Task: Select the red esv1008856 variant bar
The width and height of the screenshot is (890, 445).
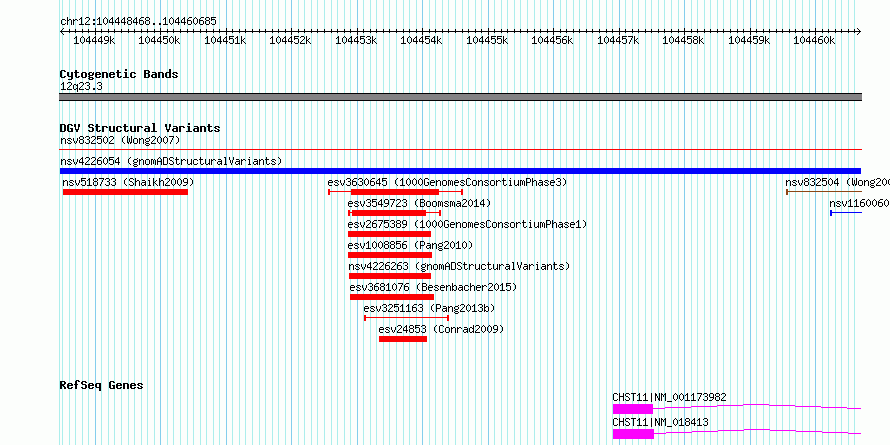Action: pyautogui.click(x=390, y=255)
